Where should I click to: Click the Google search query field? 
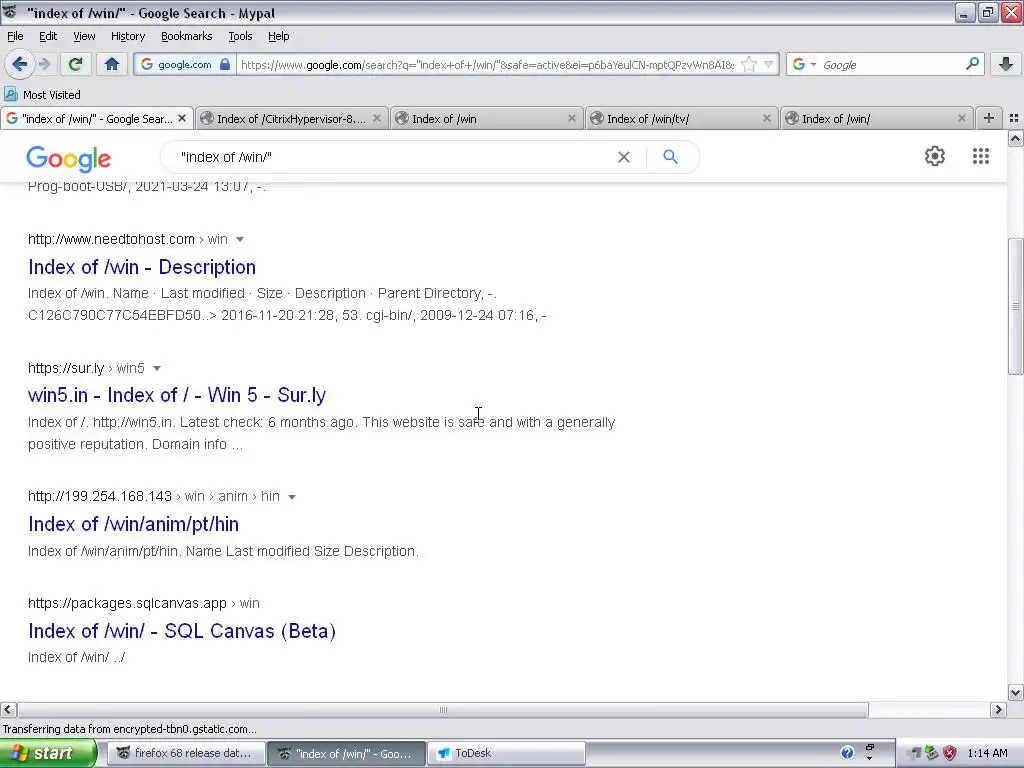pos(392,157)
